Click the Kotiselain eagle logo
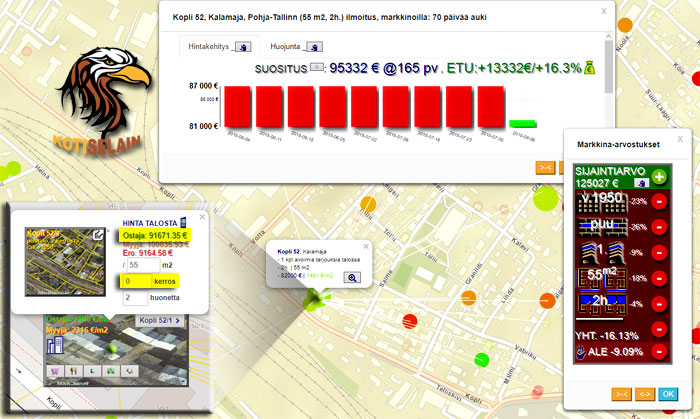The height and width of the screenshot is (419, 700). 104,102
